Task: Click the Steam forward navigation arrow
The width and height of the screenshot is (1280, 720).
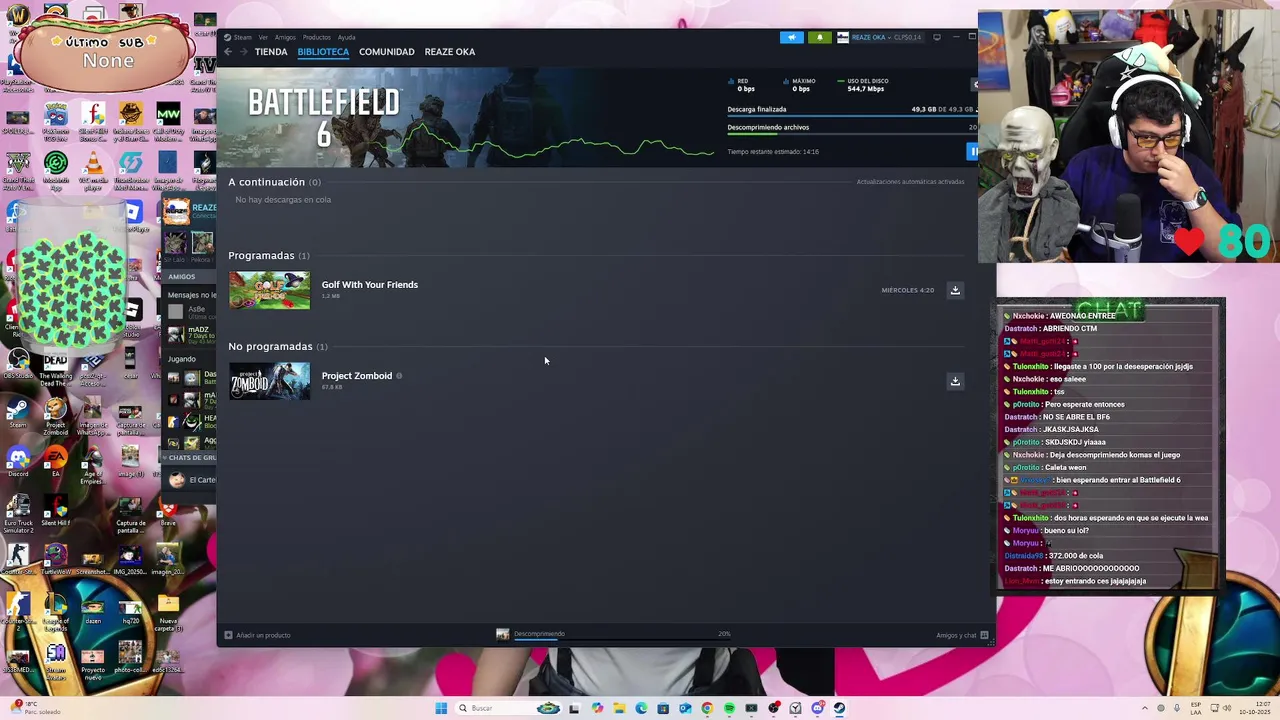Action: click(242, 52)
